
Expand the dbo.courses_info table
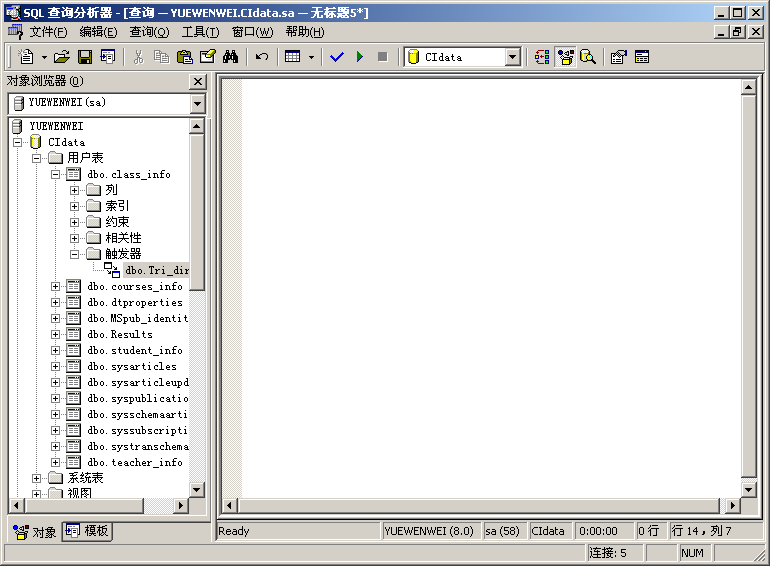[55, 286]
